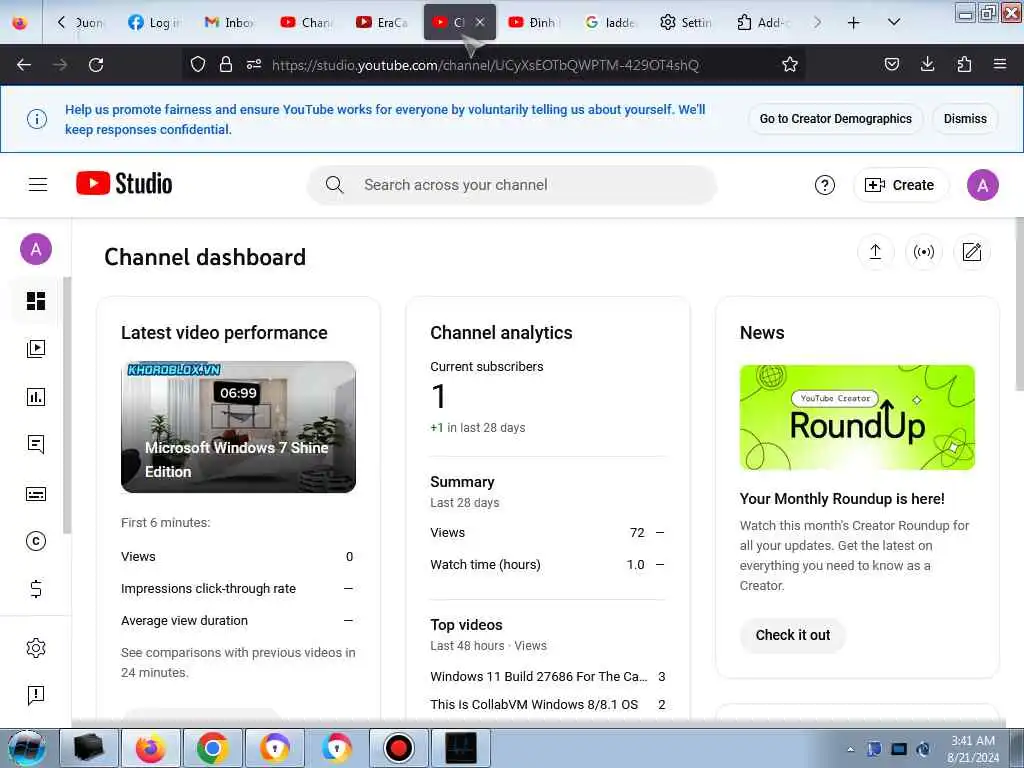Open the Content sidebar icon
The image size is (1024, 768).
coord(36,349)
